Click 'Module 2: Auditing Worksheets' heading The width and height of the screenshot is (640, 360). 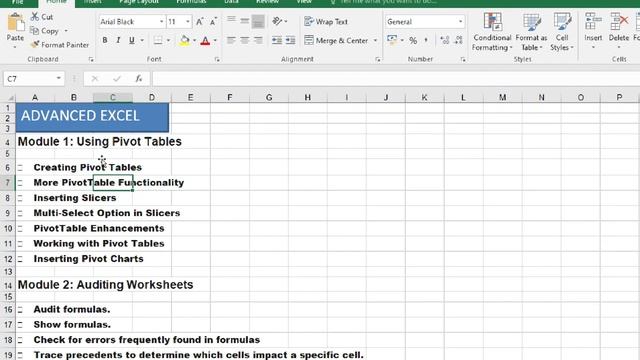tap(105, 284)
